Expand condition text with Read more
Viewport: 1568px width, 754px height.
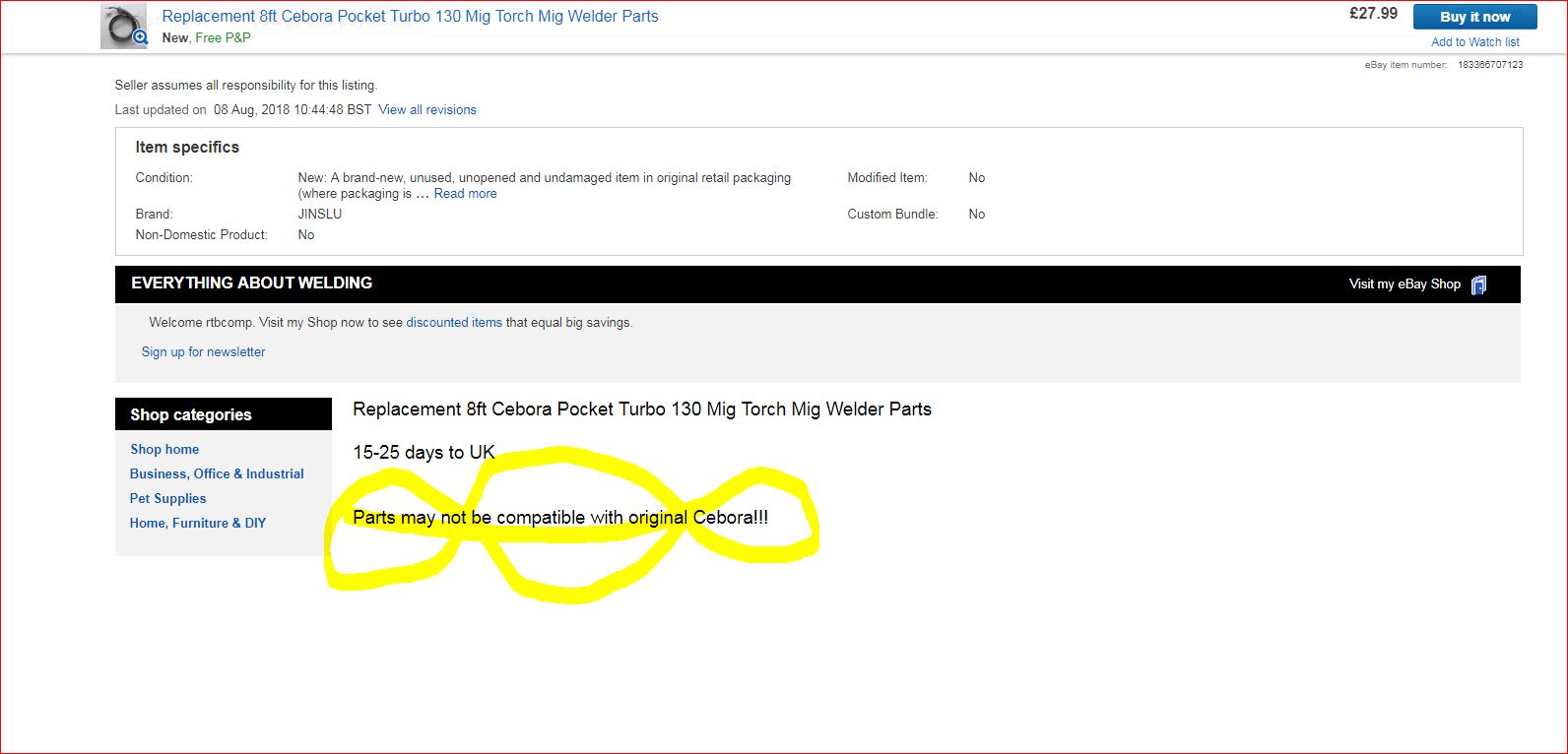pos(465,194)
